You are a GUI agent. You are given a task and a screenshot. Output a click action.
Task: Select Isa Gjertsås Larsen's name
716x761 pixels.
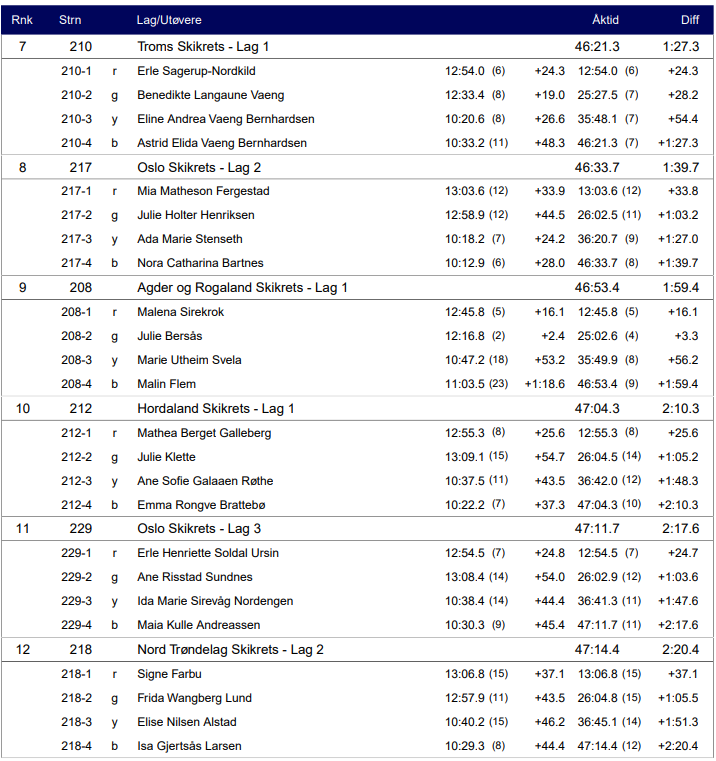(189, 746)
